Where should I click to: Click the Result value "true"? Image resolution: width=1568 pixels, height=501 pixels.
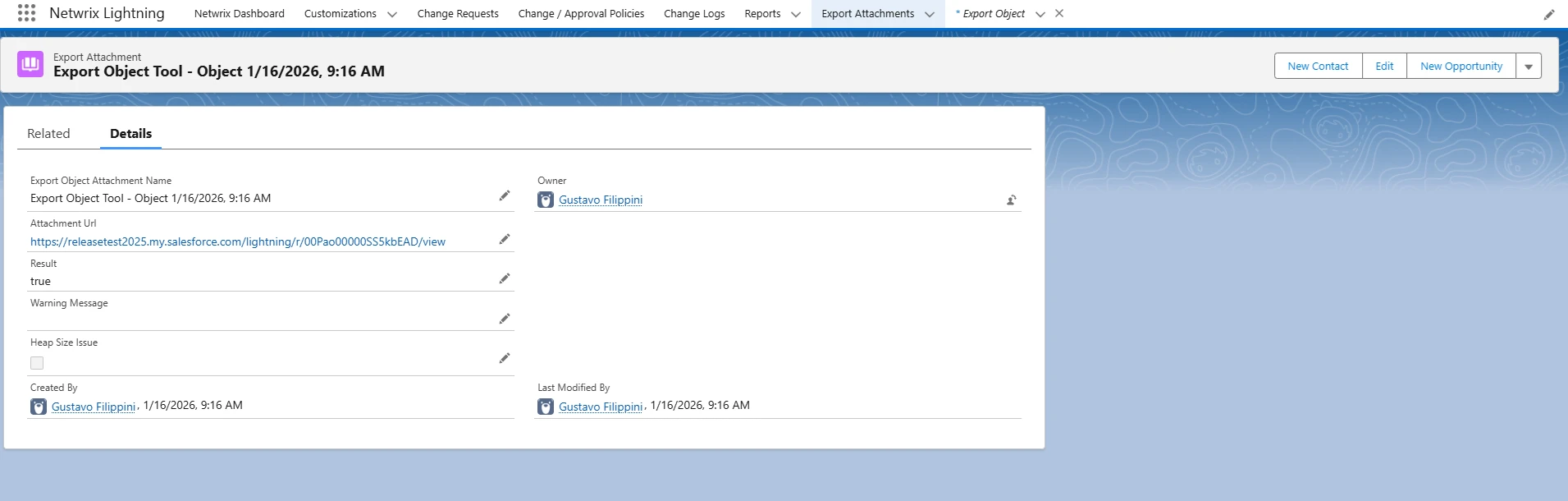point(40,281)
